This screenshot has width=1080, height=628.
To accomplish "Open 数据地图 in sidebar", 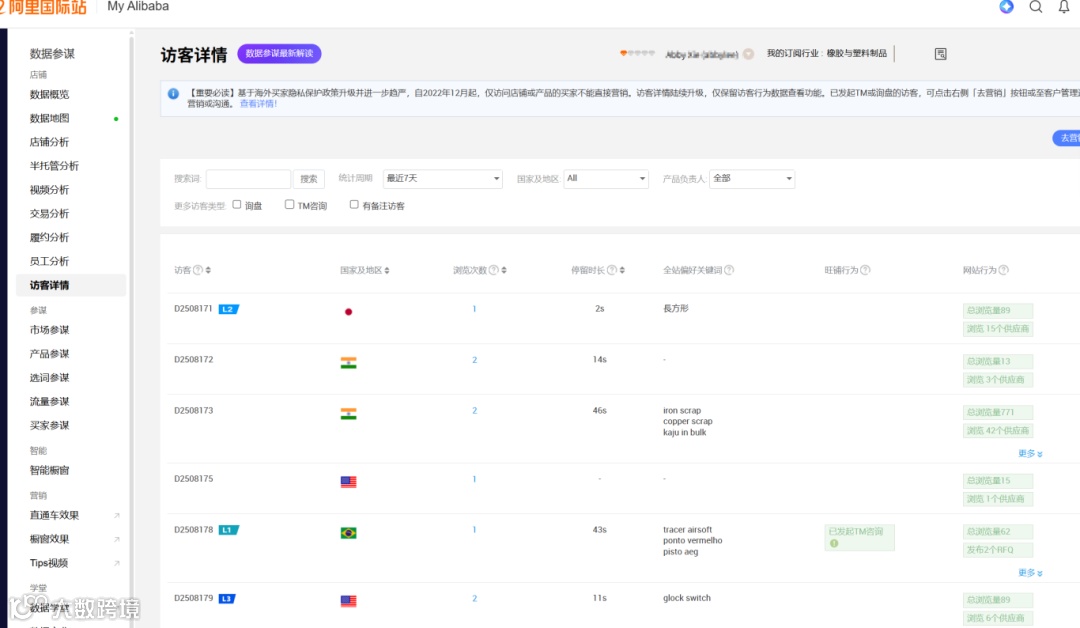I will coord(50,118).
